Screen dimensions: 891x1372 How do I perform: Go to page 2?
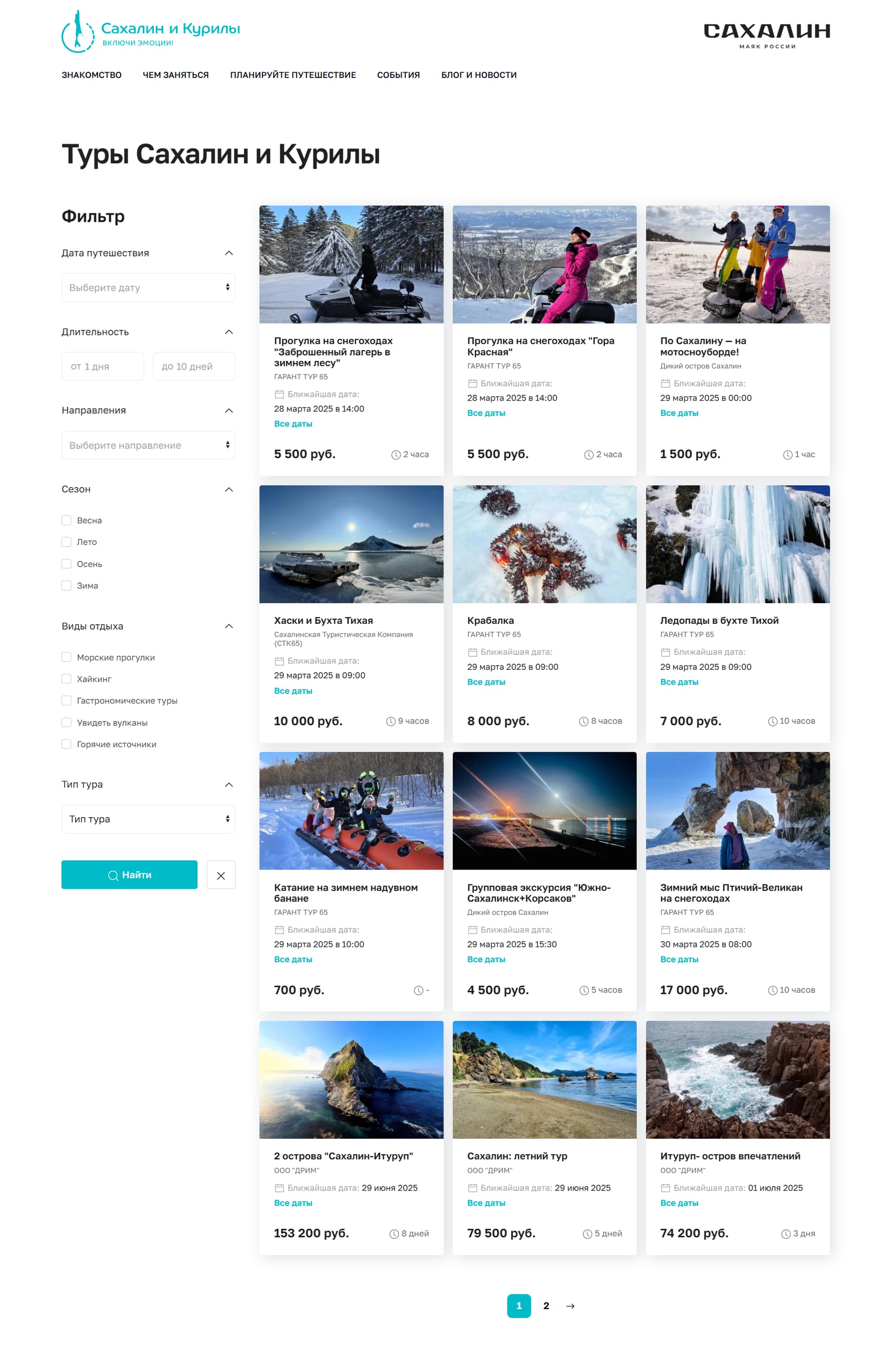(546, 1306)
